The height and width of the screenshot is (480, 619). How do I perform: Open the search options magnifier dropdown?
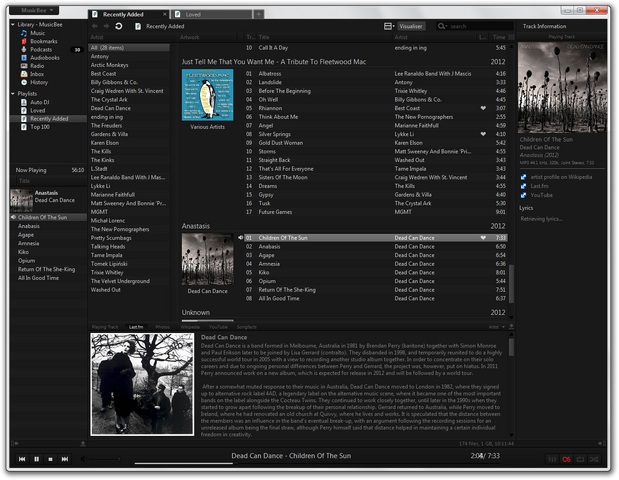[x=442, y=26]
